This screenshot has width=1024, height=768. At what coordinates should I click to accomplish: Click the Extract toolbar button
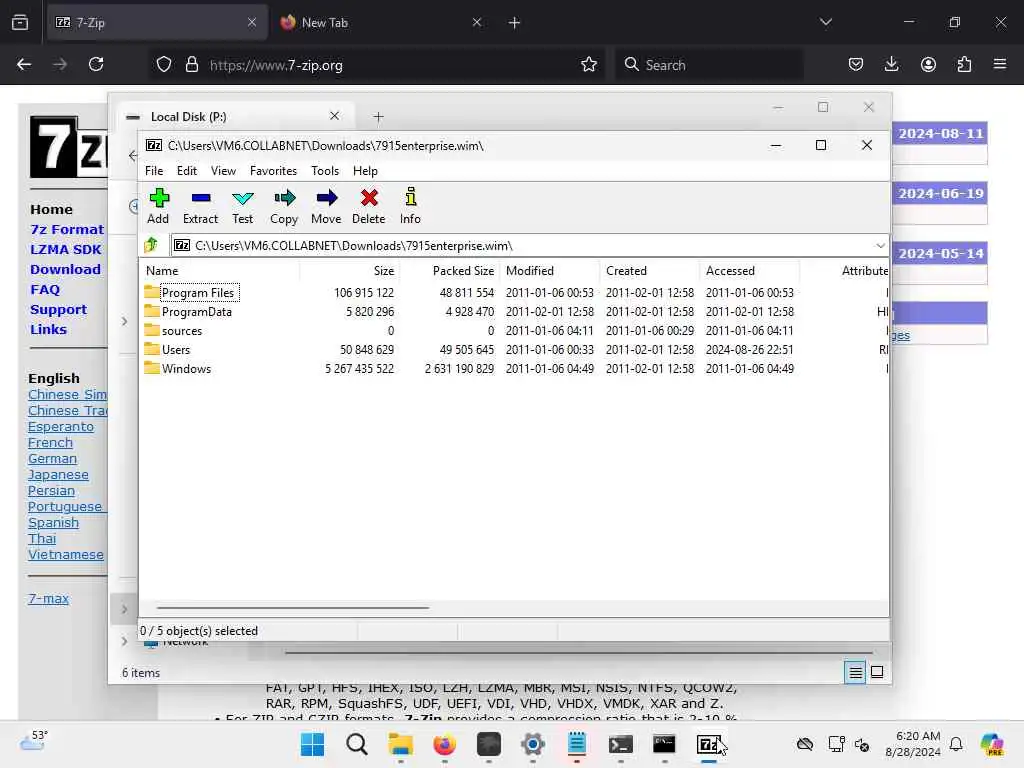pyautogui.click(x=200, y=206)
